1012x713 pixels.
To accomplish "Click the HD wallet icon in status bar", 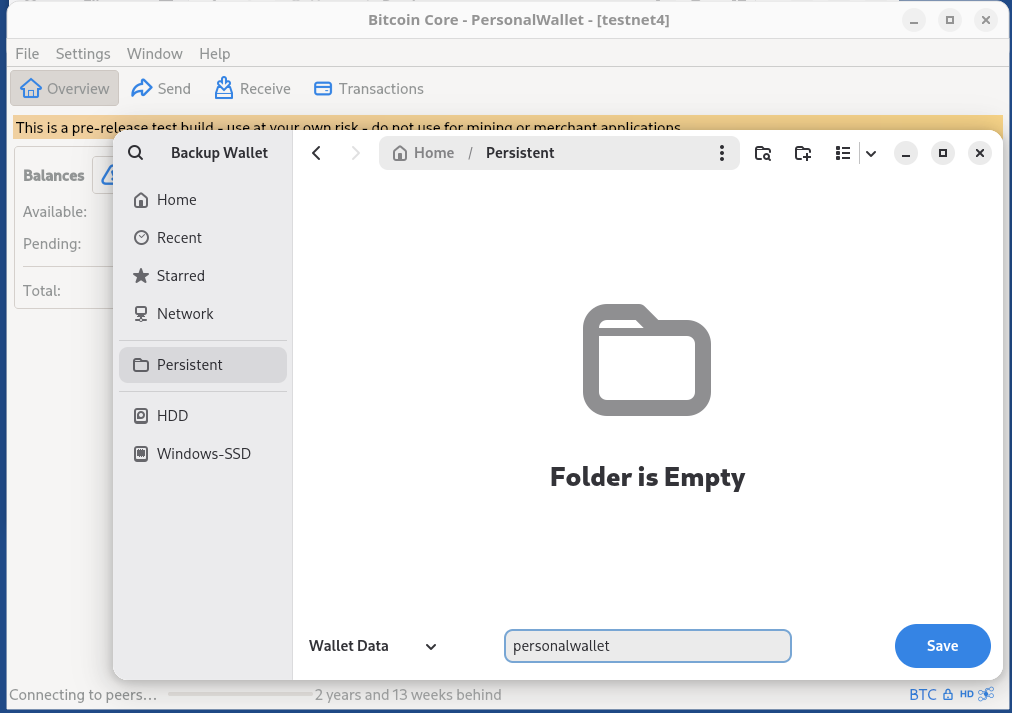I will [966, 695].
